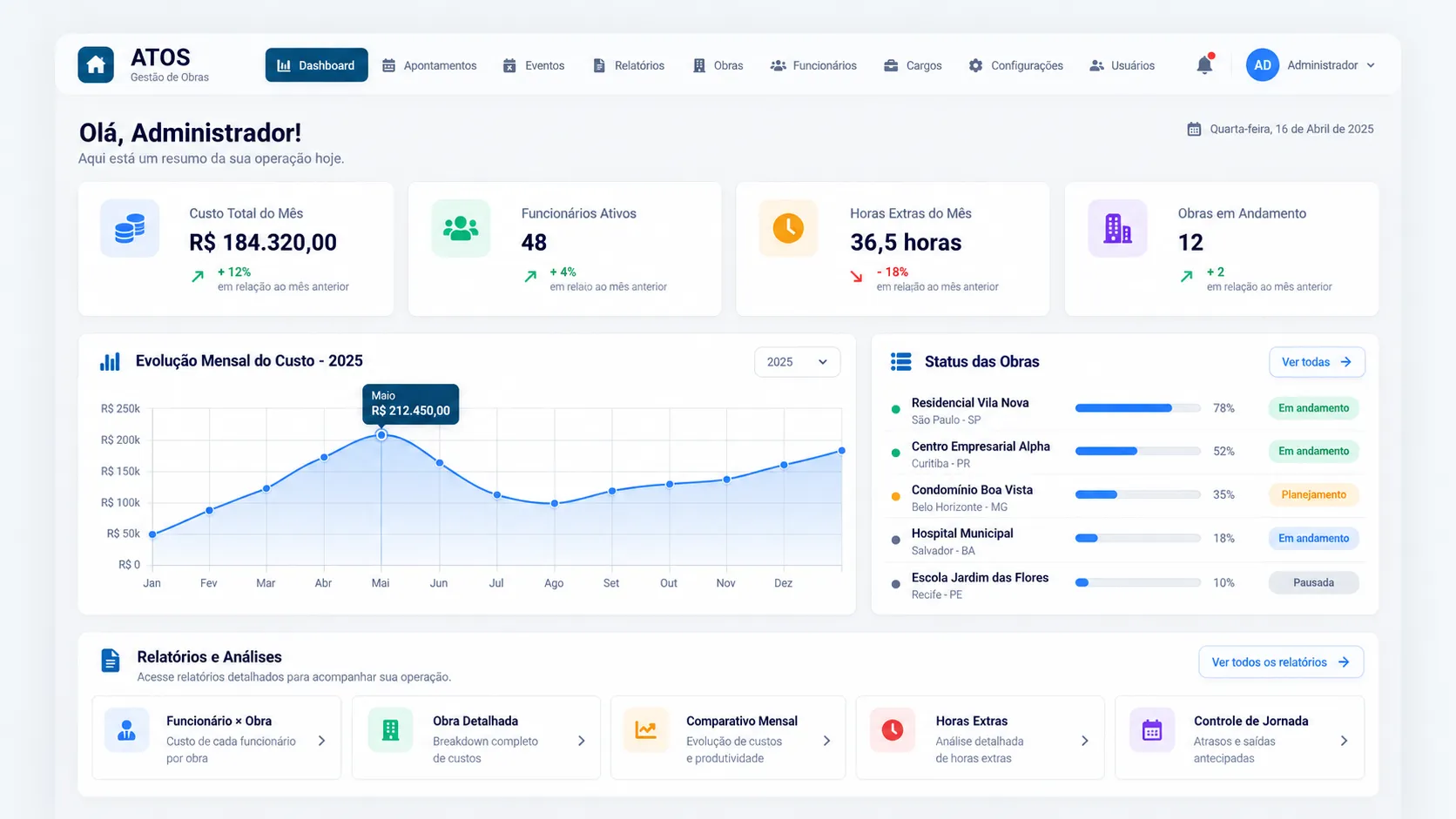
Task: Open Funcionários in the top menu
Action: click(x=813, y=65)
